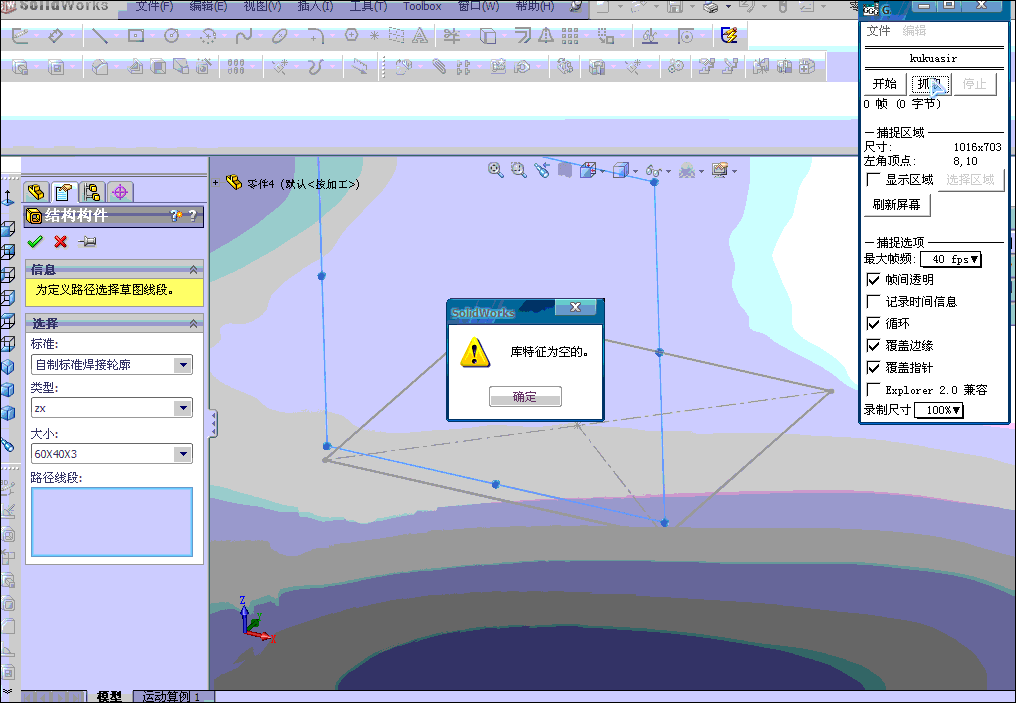
Task: Select the Mirror Entities tool
Action: [546, 36]
